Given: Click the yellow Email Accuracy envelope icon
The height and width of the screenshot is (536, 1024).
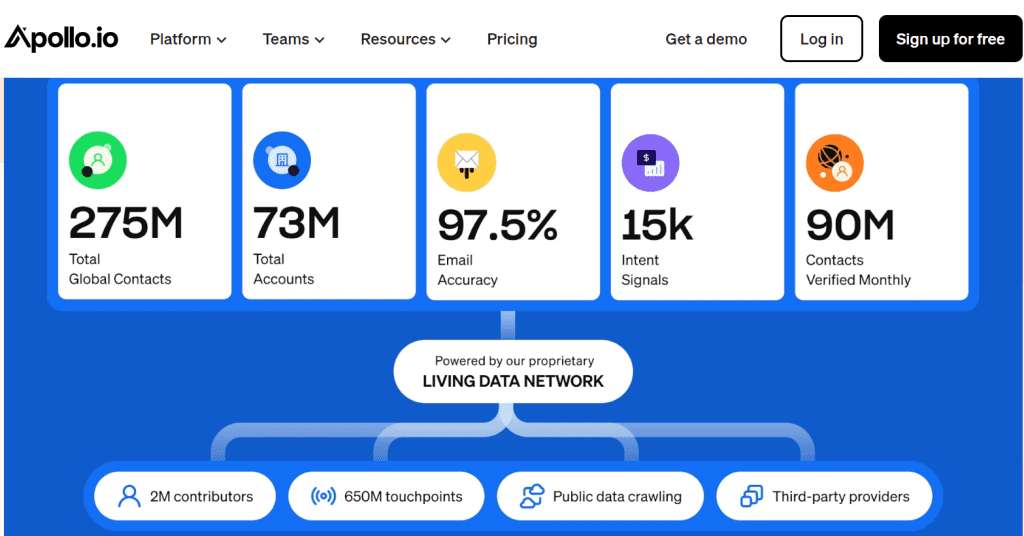Looking at the screenshot, I should pyautogui.click(x=466, y=162).
